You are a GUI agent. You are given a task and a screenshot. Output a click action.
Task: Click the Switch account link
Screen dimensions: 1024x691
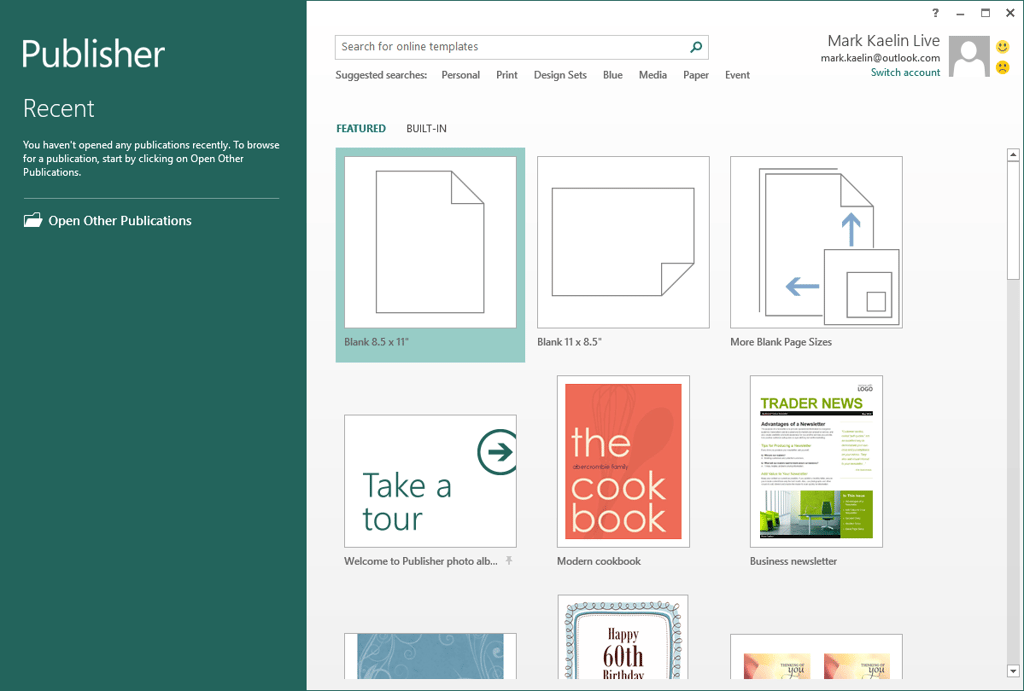[x=905, y=72]
